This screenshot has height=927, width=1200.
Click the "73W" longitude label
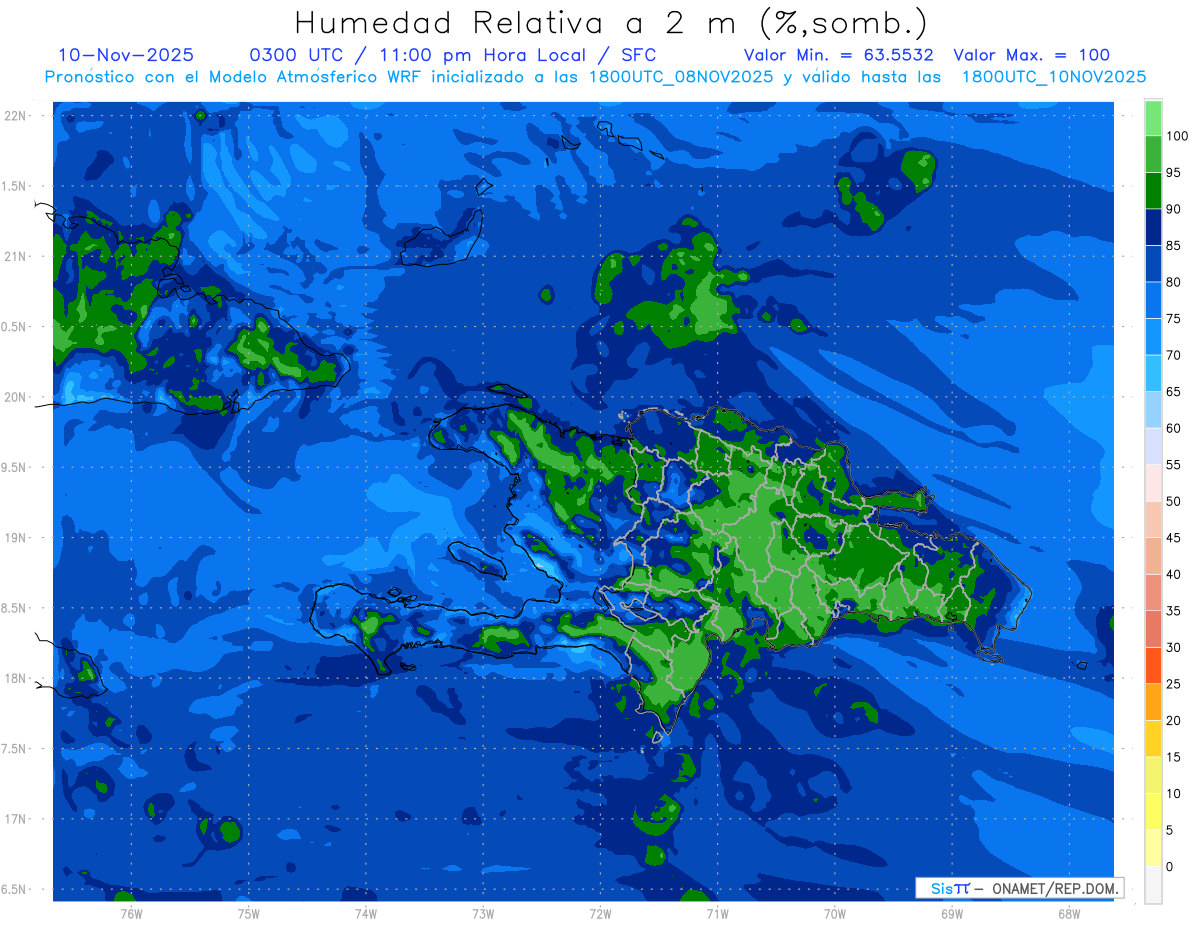[x=483, y=914]
